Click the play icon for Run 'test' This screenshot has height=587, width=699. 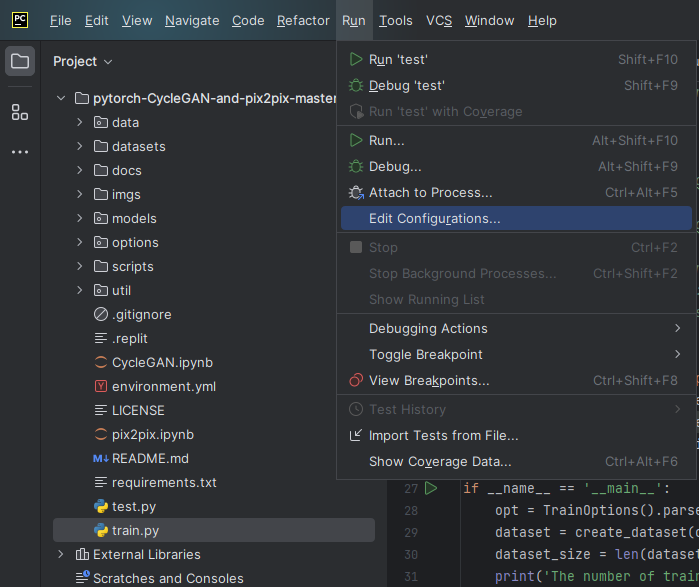tap(356, 59)
